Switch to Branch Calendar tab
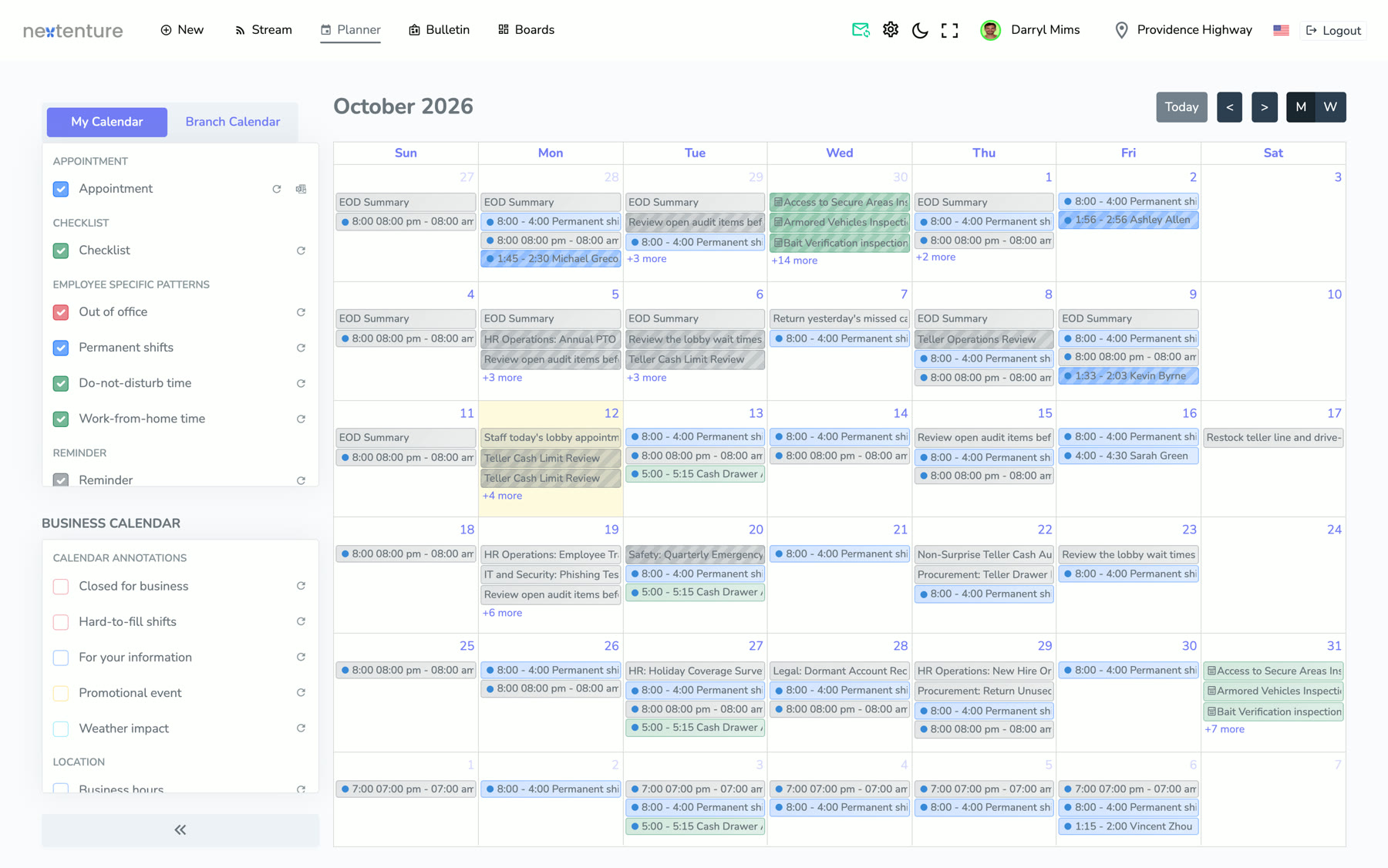The image size is (1388, 868). [x=232, y=122]
